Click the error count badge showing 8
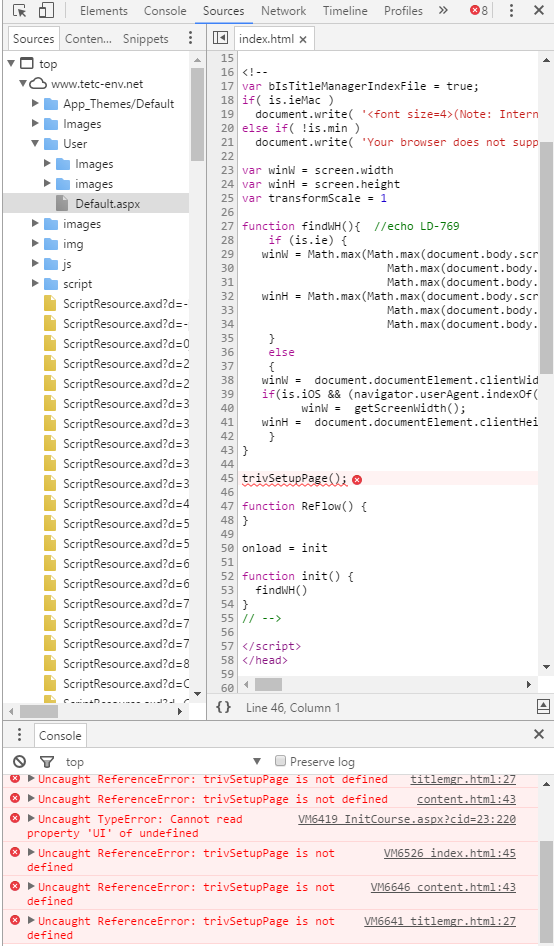The width and height of the screenshot is (554, 946). pyautogui.click(x=479, y=10)
